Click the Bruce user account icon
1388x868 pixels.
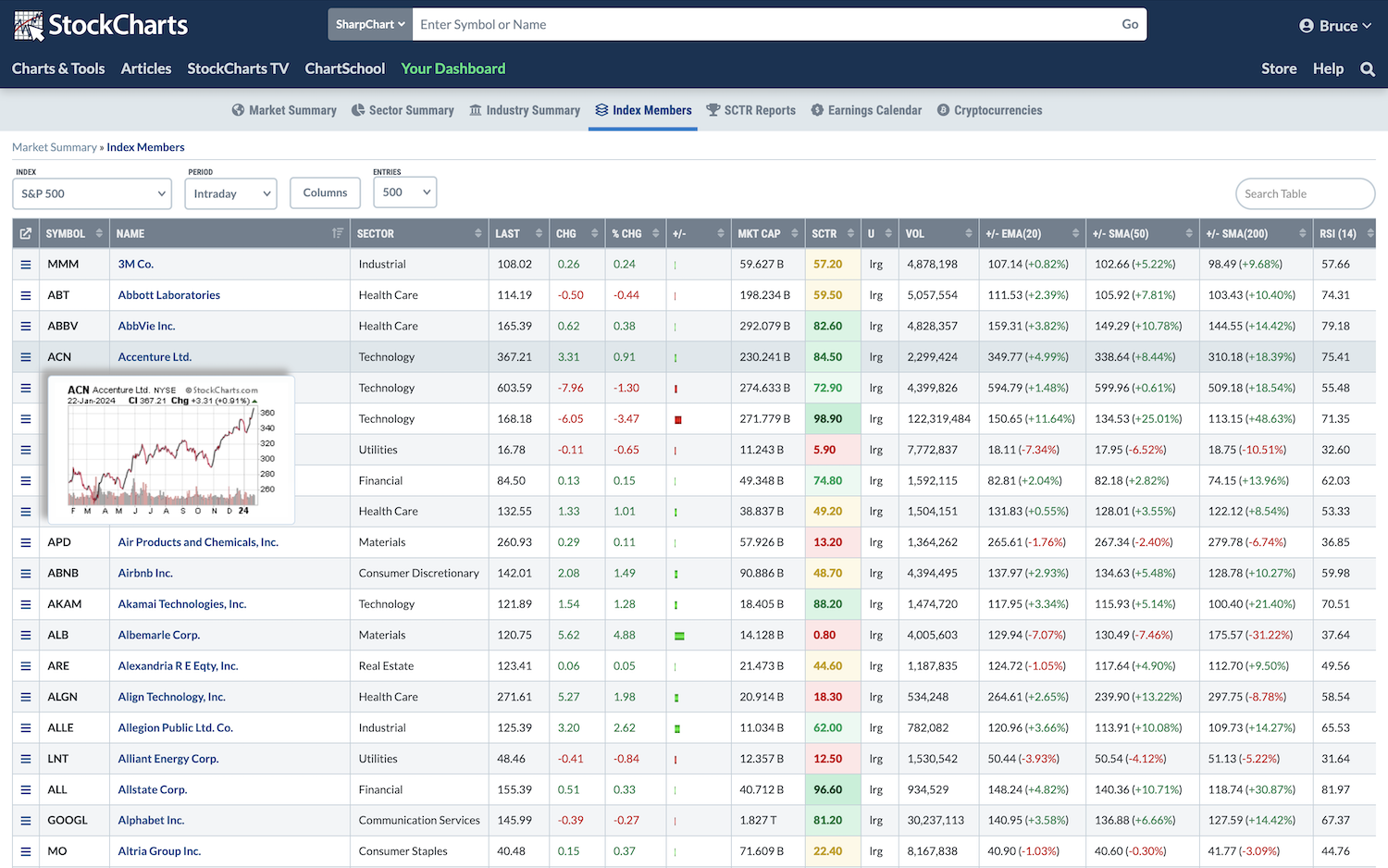tap(1306, 26)
